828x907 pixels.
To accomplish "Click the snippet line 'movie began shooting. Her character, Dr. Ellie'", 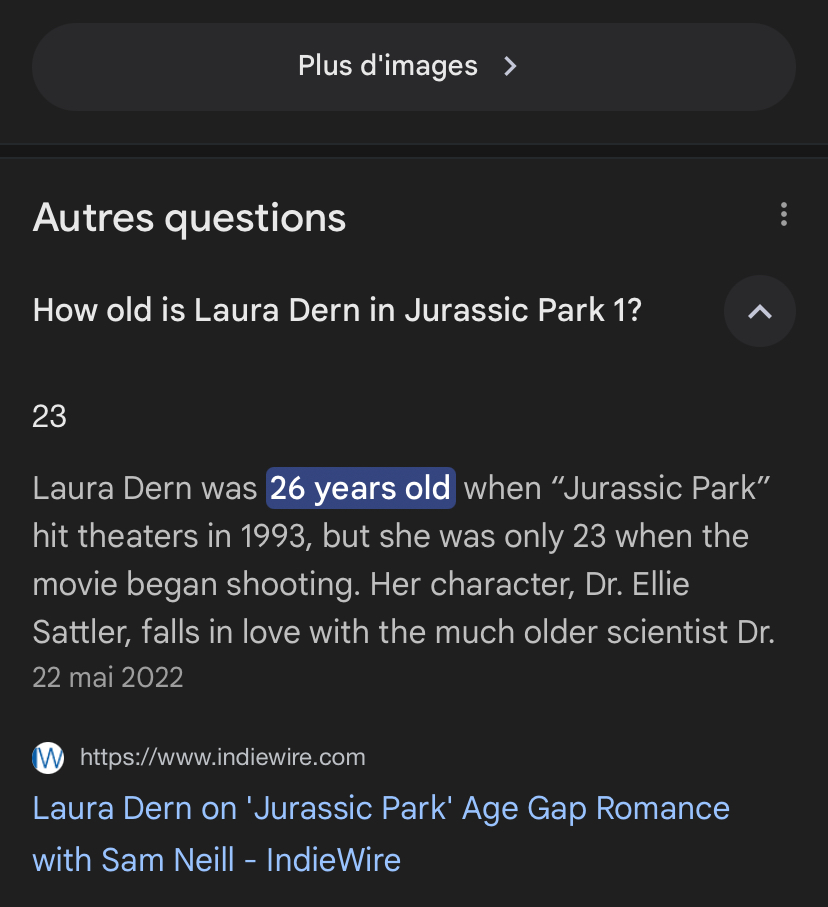I will pos(361,584).
